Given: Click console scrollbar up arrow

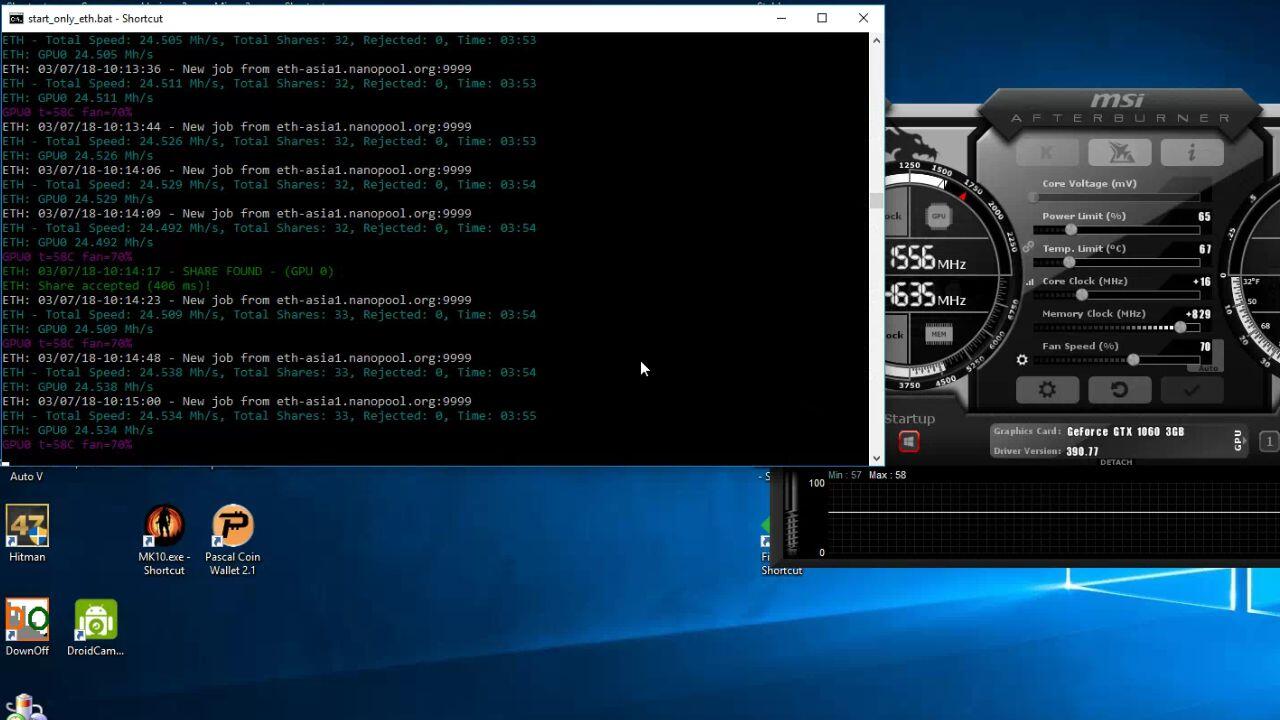Looking at the screenshot, I should (x=876, y=40).
